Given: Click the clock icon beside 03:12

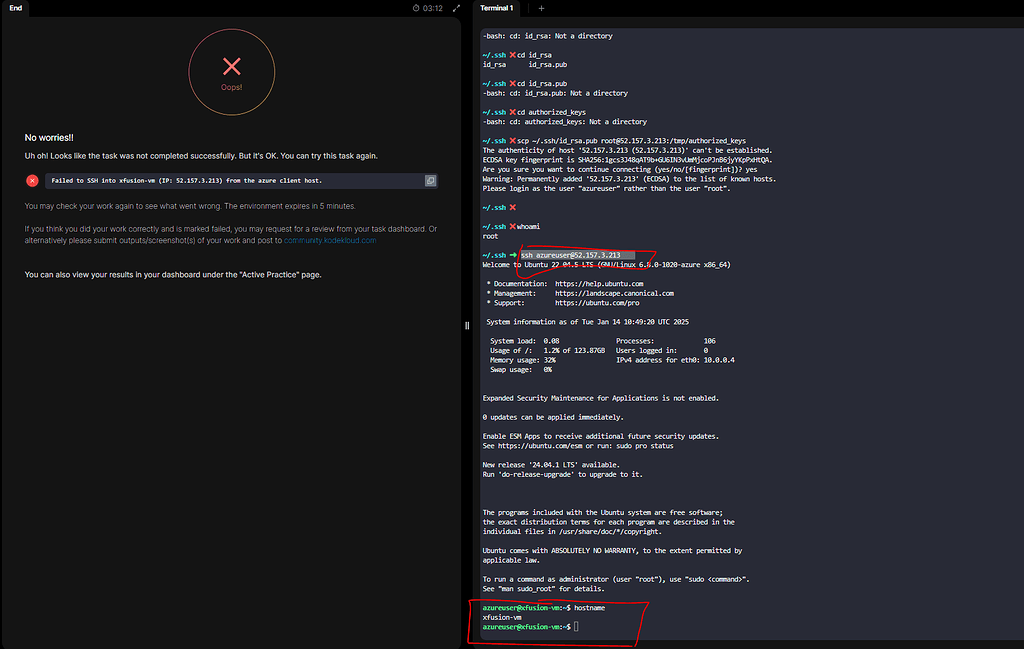Looking at the screenshot, I should pos(416,8).
